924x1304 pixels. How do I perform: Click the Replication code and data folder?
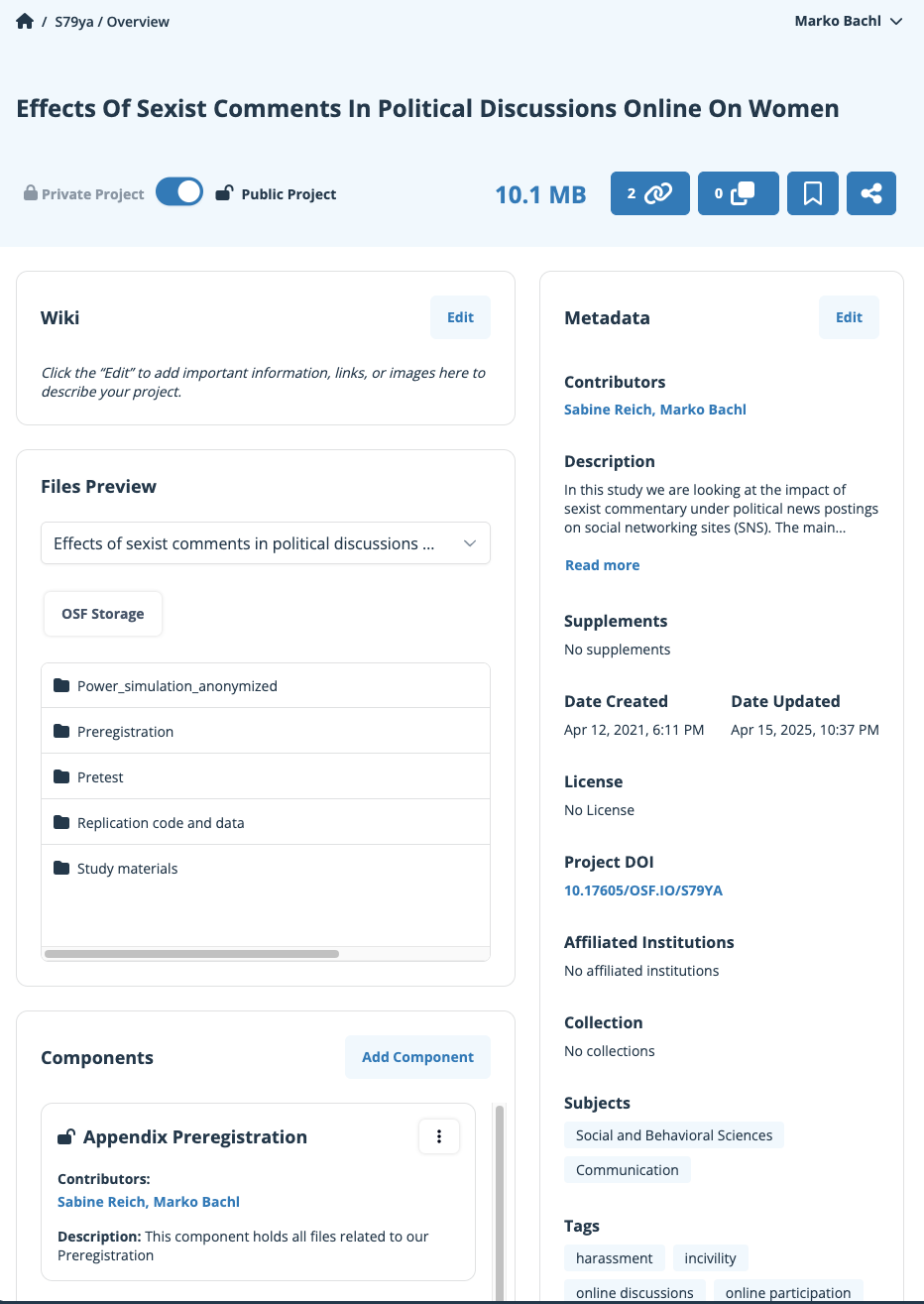(x=160, y=823)
